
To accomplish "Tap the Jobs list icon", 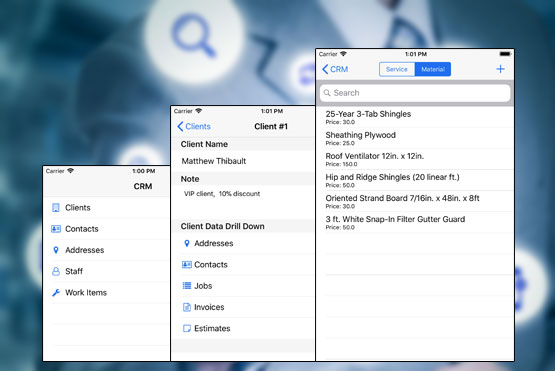I will coord(187,286).
